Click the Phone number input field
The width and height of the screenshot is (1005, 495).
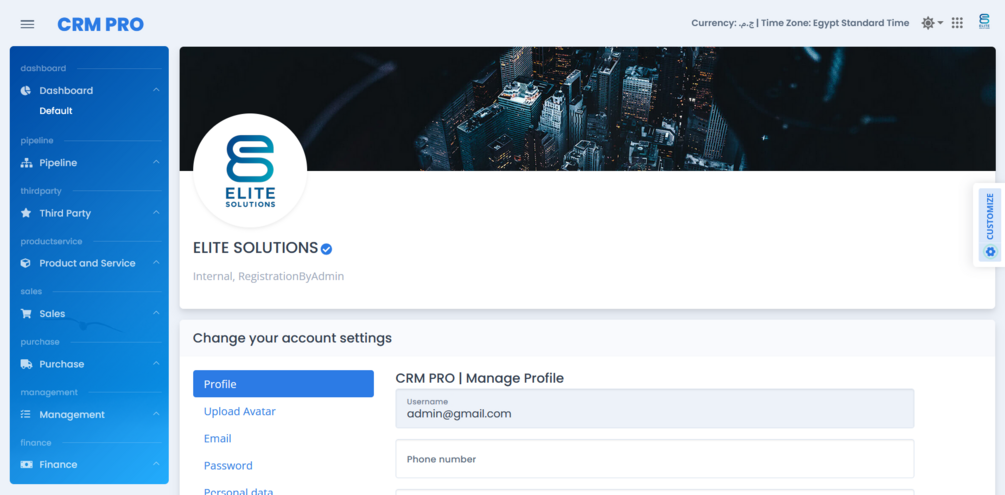point(654,458)
